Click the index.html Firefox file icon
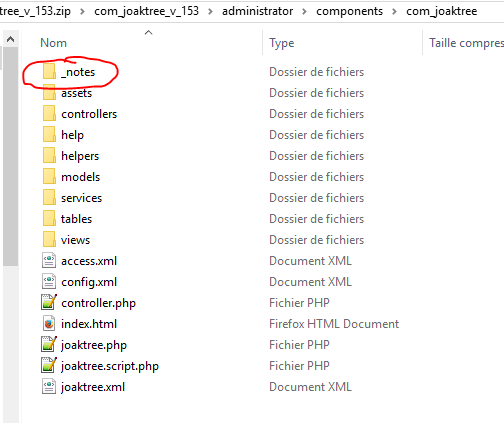Screen dimensions: 504x423 coord(49,324)
